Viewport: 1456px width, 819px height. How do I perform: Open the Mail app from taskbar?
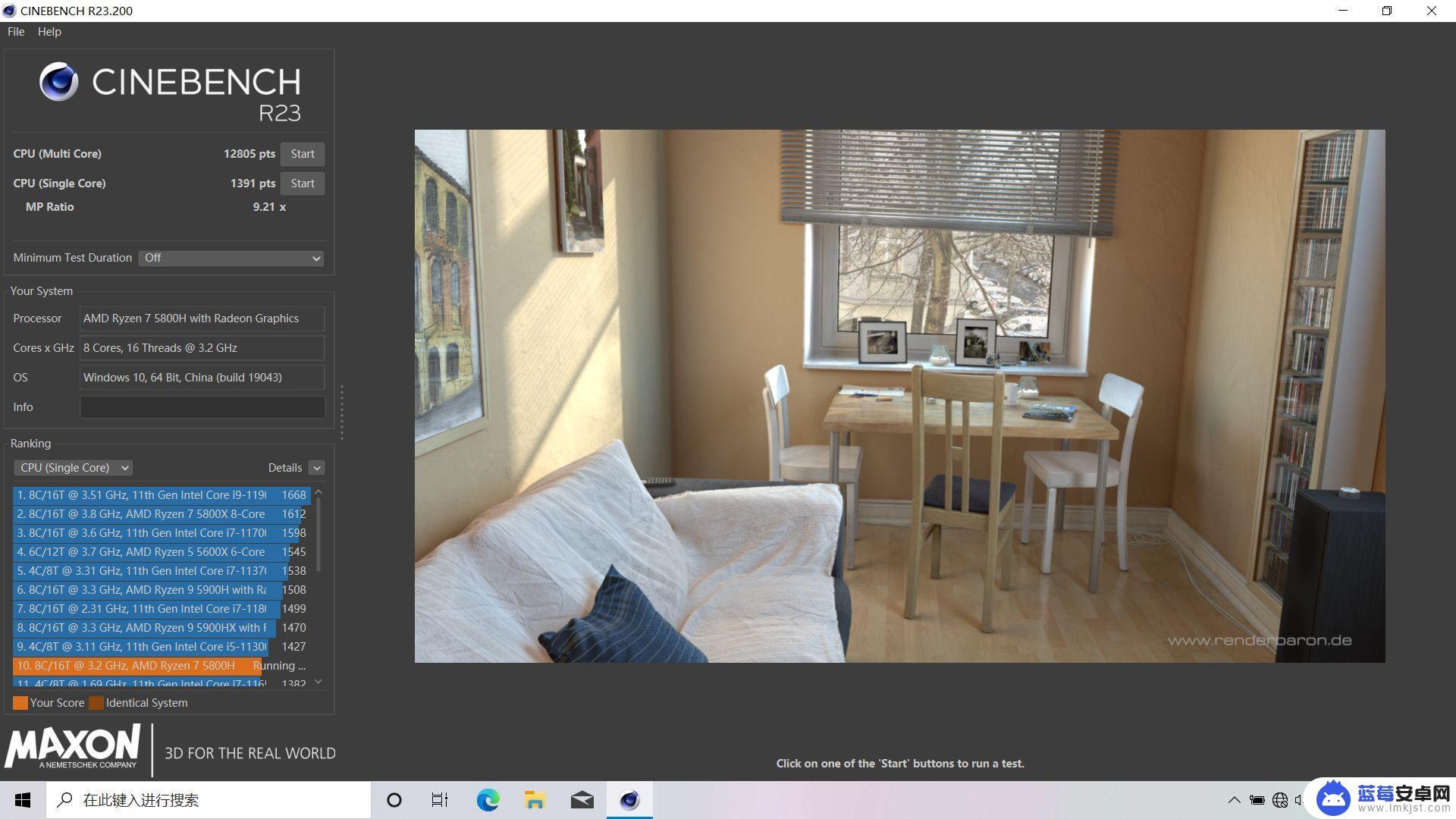[582, 800]
